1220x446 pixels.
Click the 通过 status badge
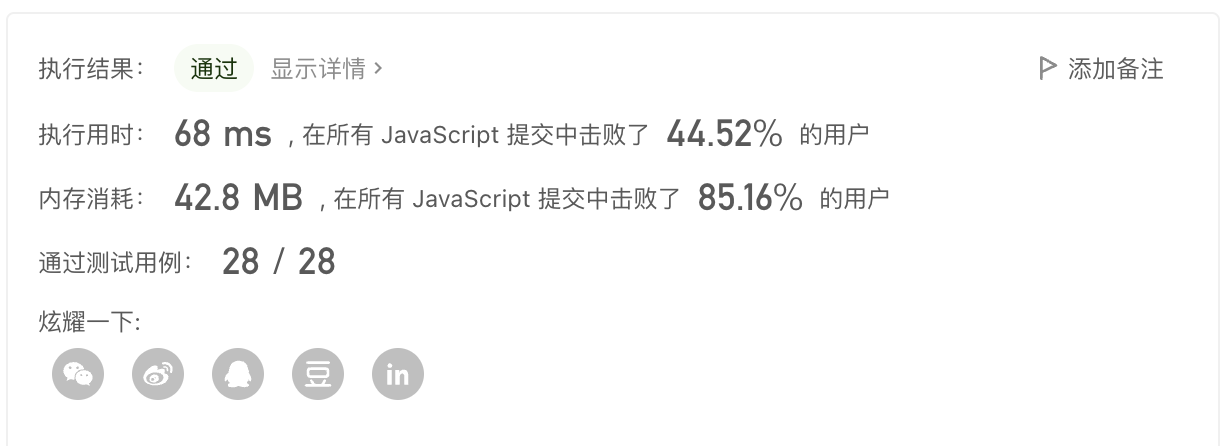(x=214, y=69)
